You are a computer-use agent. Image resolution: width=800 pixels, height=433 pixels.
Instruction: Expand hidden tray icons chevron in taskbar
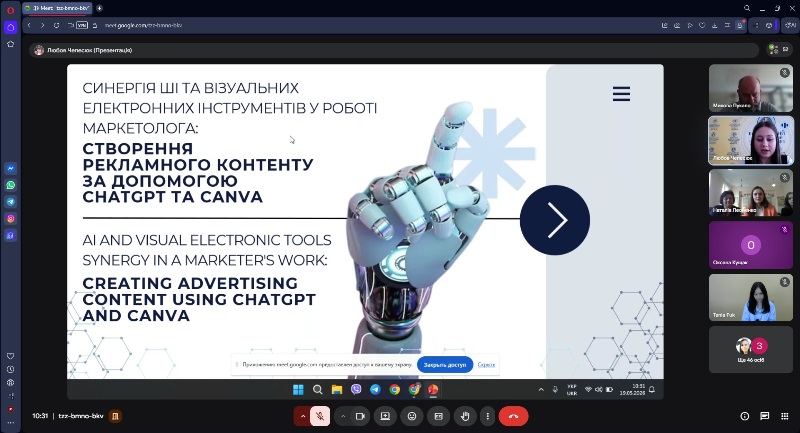(541, 390)
